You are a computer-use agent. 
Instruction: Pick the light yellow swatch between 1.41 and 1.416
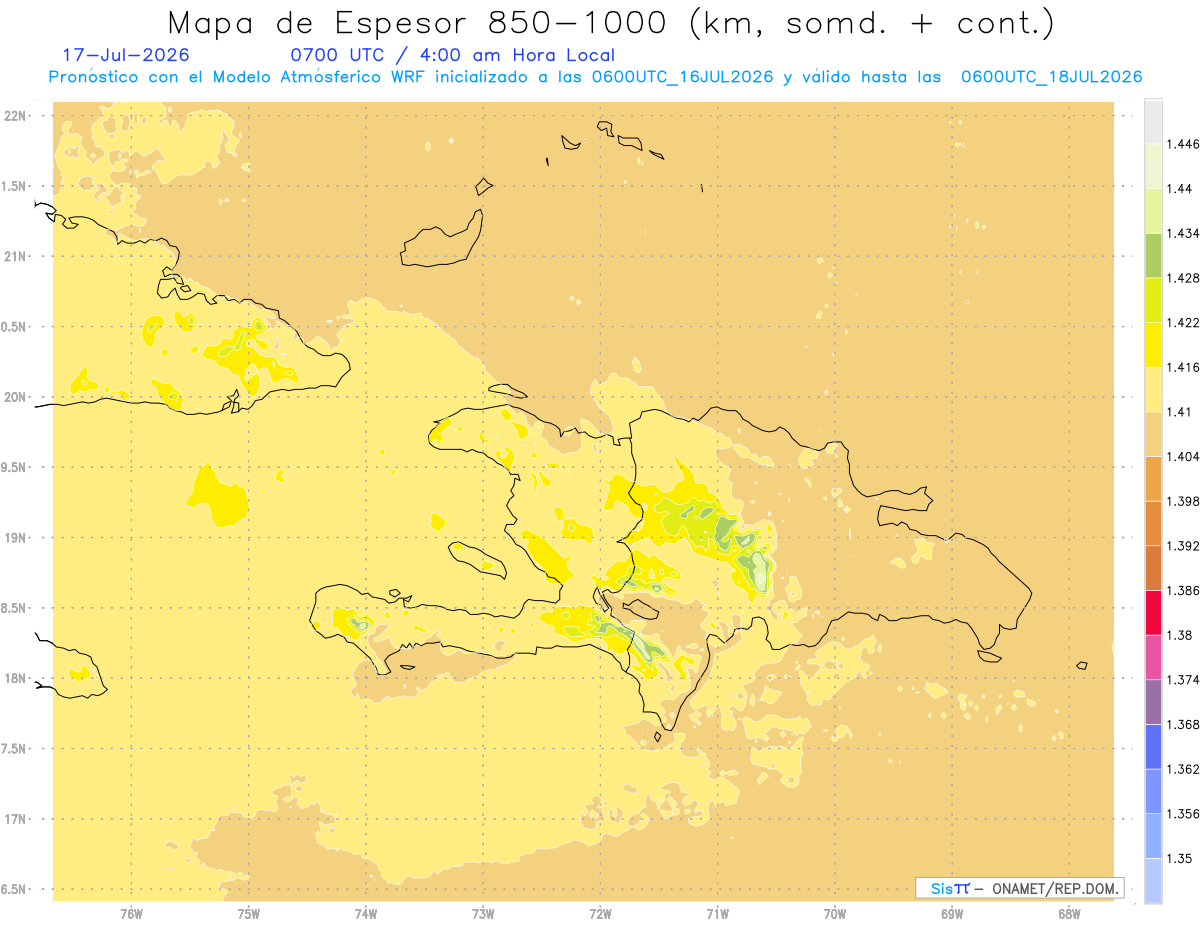pyautogui.click(x=1153, y=389)
